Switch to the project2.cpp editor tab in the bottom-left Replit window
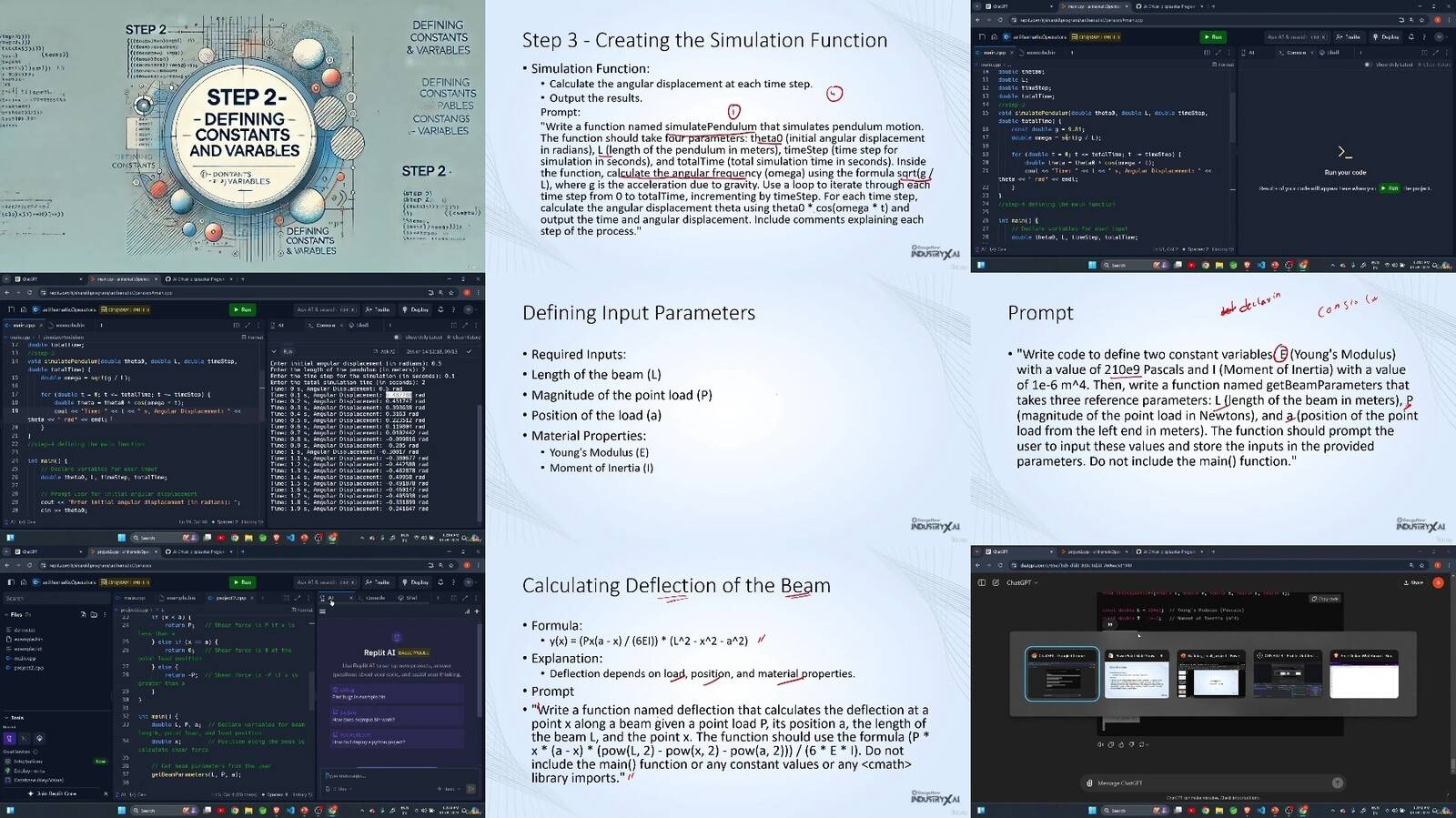This screenshot has height=818, width=1456. click(x=230, y=598)
